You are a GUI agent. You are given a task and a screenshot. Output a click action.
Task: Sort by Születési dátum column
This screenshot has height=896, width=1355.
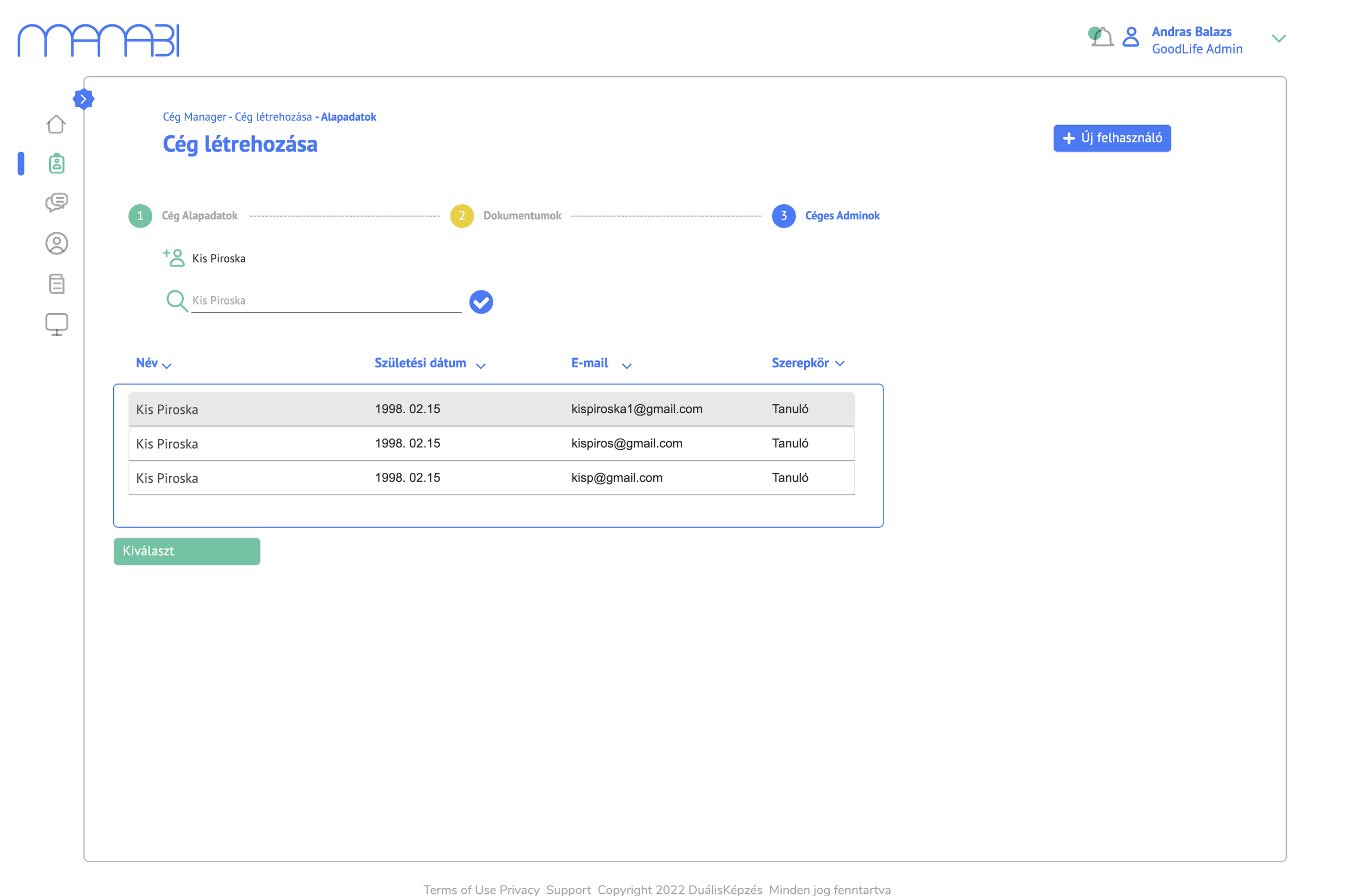[429, 363]
